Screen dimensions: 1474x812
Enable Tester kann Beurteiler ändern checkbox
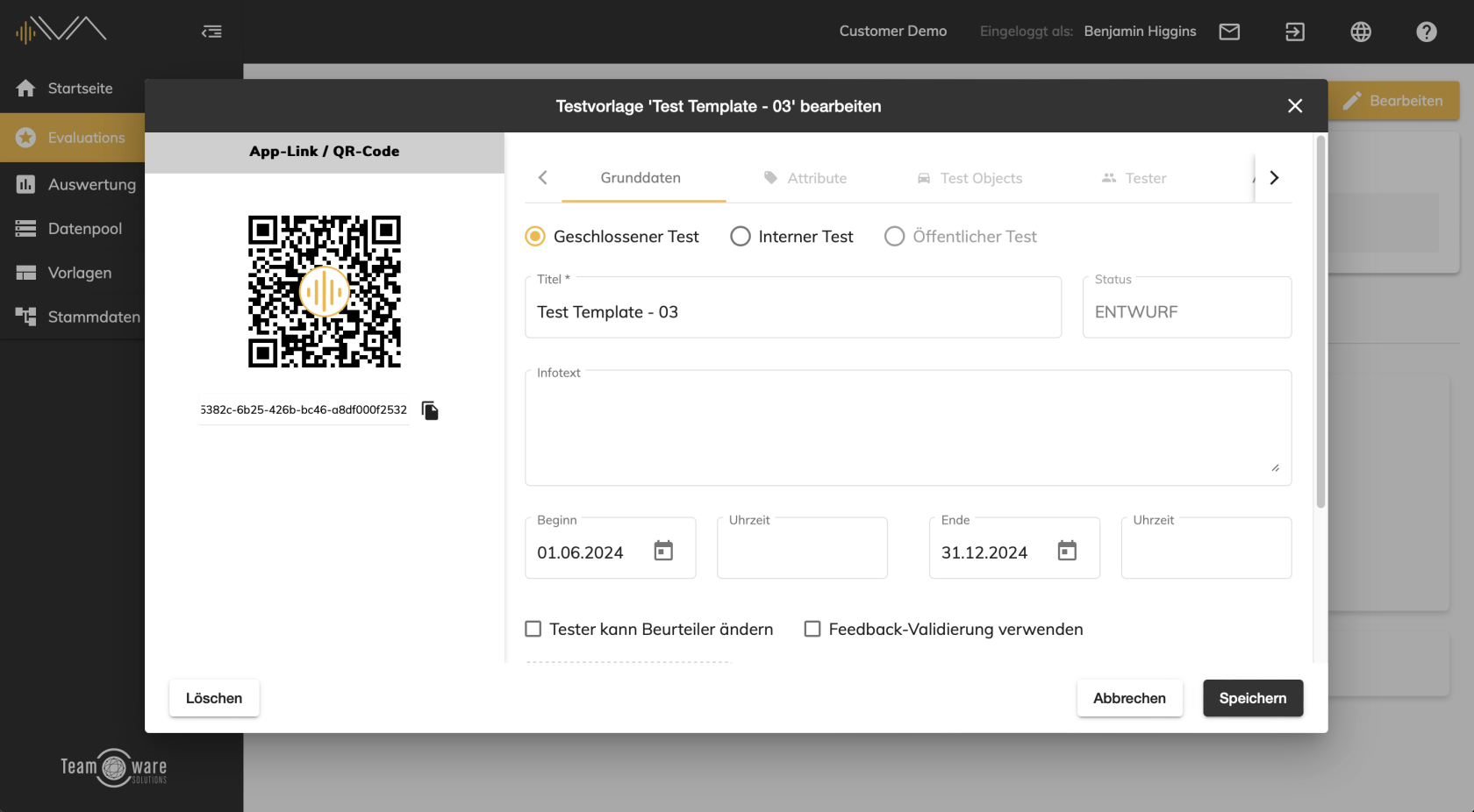click(533, 629)
